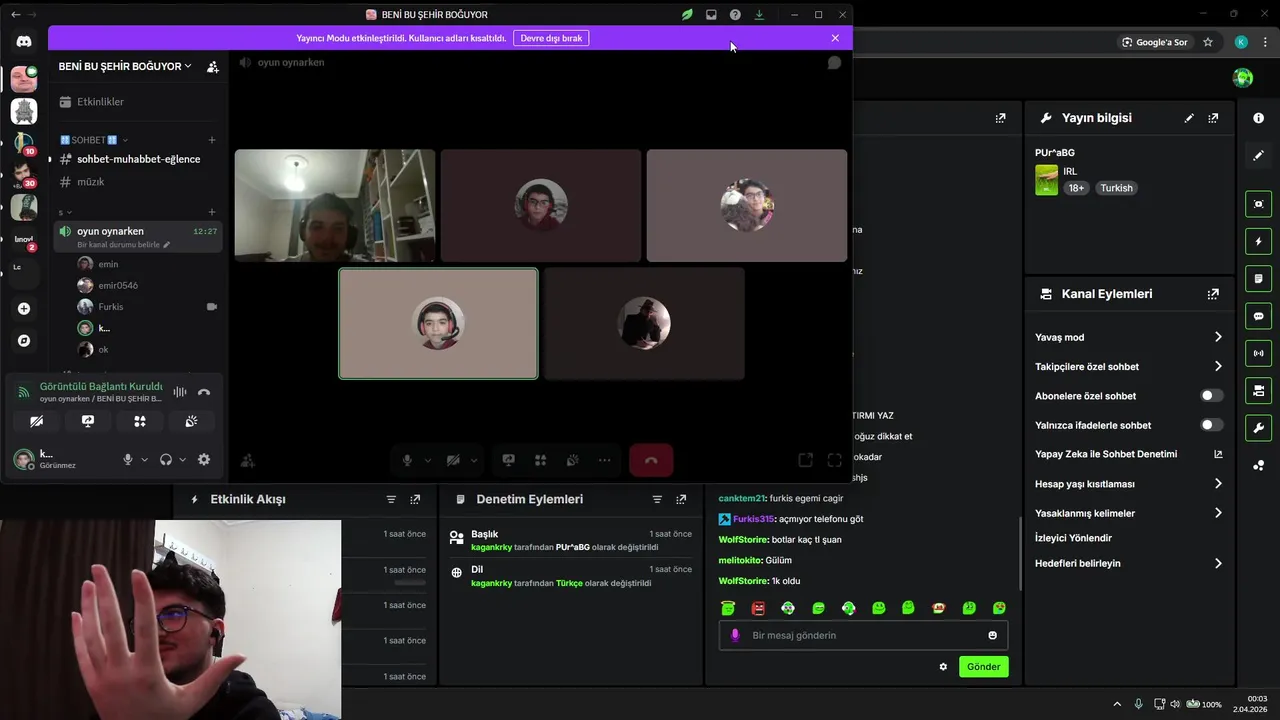Open Discord user settings gear
The height and width of the screenshot is (720, 1280).
click(204, 460)
